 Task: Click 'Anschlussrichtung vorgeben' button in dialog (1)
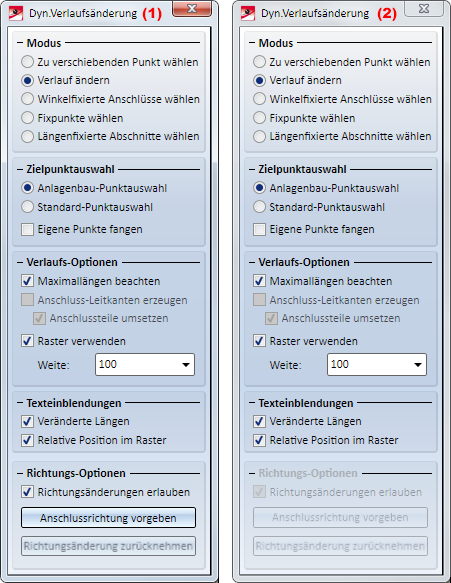108,518
